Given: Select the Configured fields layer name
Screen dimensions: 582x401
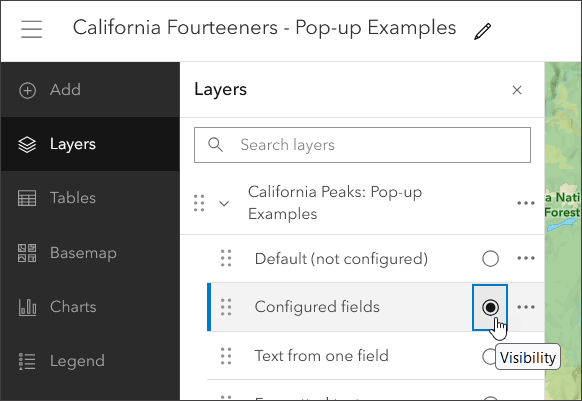Looking at the screenshot, I should coord(317,307).
